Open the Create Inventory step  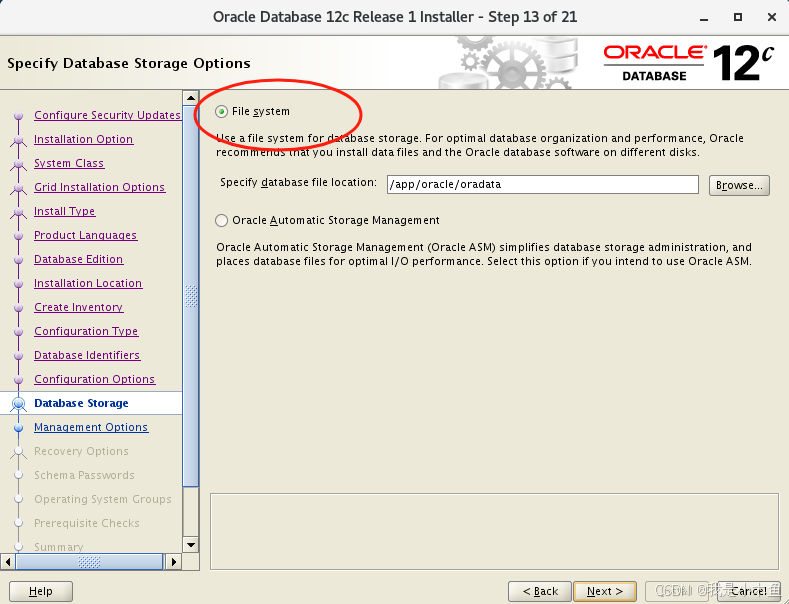pyautogui.click(x=78, y=308)
